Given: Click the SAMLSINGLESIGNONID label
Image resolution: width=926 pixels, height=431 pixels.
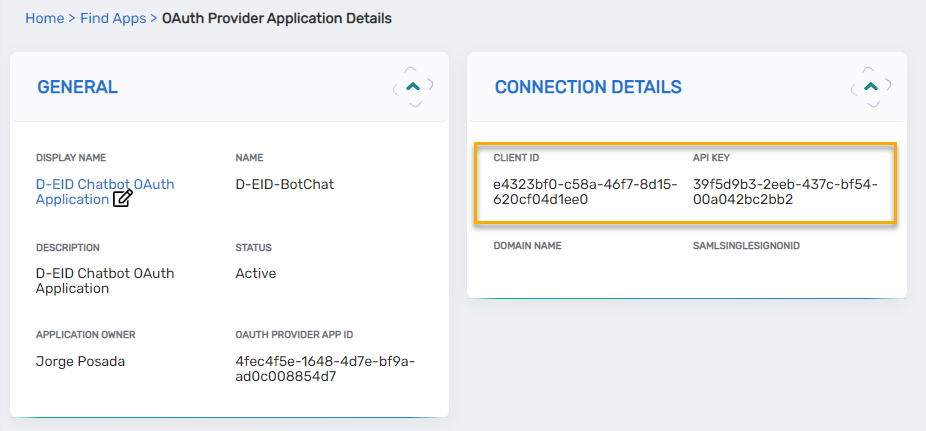Looking at the screenshot, I should (x=746, y=246).
